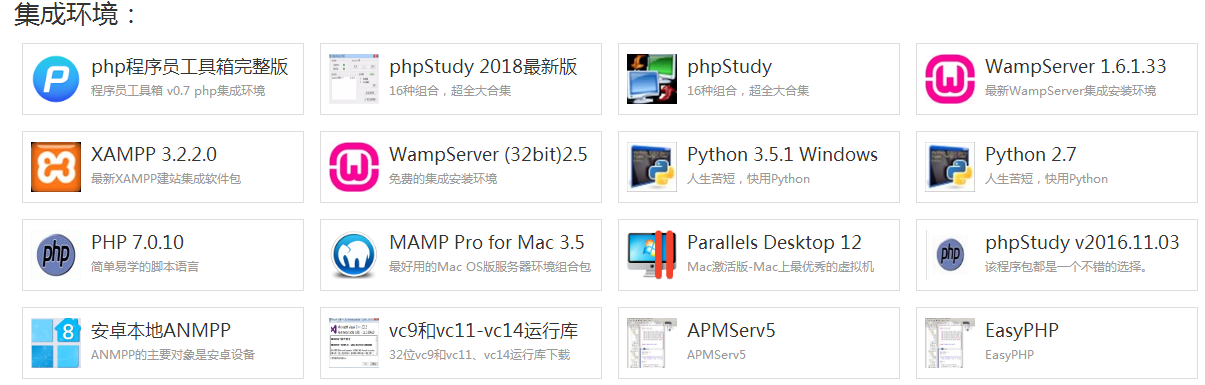
Task: Click the text 程序员工具箱 v0.7 php集成环境
Action: [178, 91]
